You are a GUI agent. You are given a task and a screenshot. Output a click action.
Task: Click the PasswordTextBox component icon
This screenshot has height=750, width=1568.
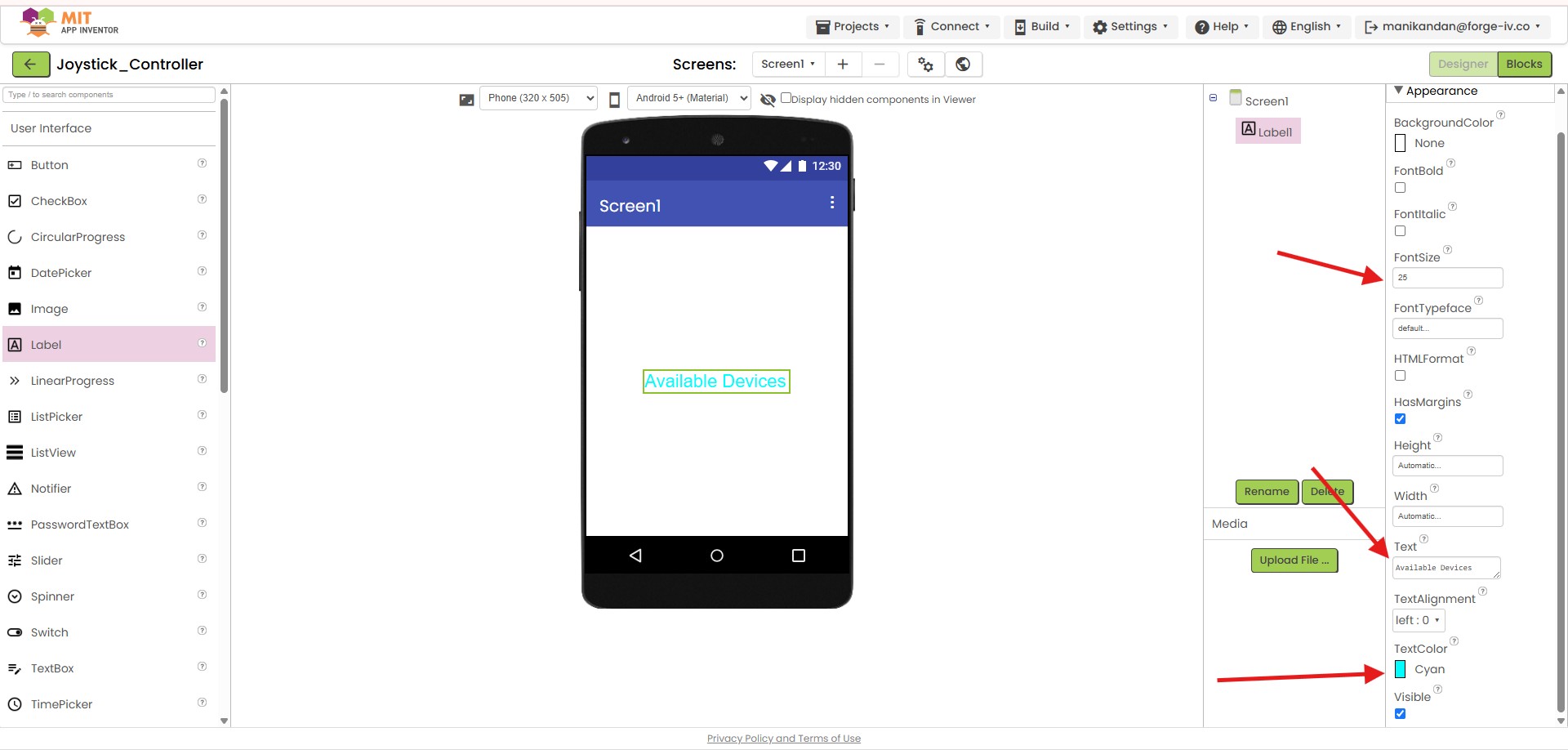[15, 525]
